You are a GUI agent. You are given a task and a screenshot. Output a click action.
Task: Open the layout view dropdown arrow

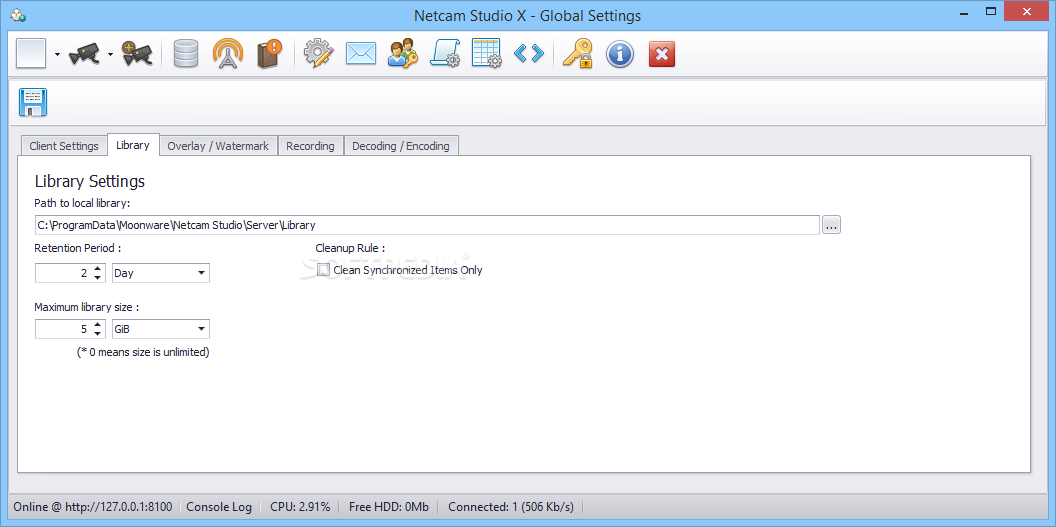[57, 55]
